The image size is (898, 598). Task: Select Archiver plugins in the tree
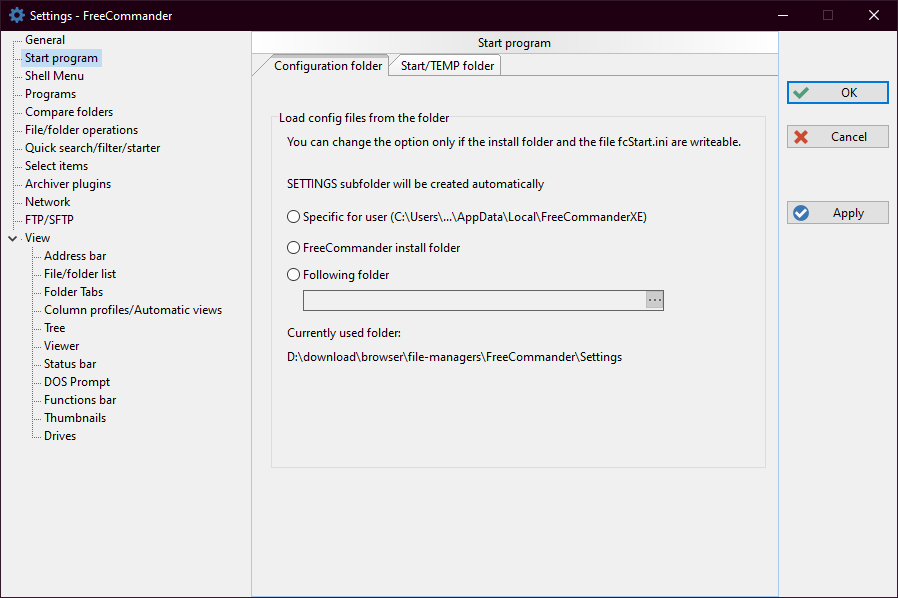click(x=68, y=184)
